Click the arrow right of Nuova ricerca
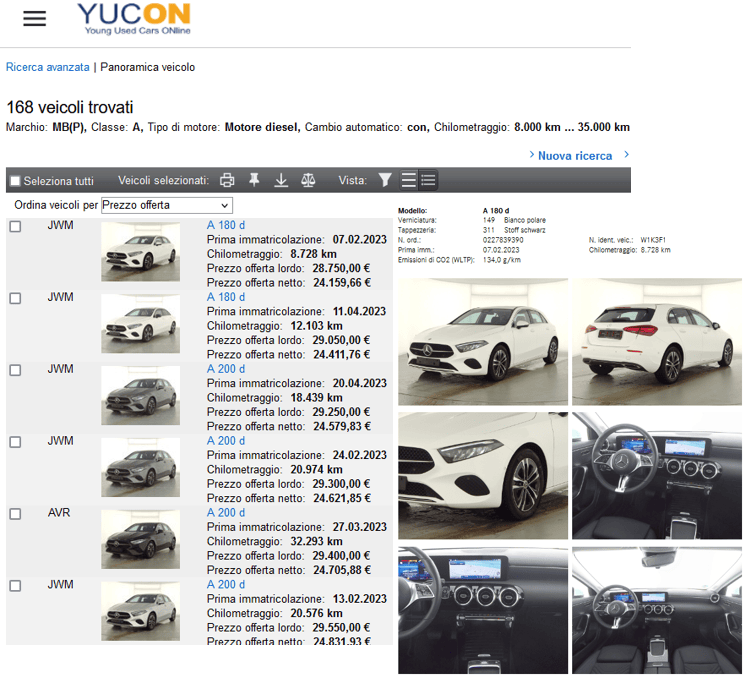 pos(627,154)
